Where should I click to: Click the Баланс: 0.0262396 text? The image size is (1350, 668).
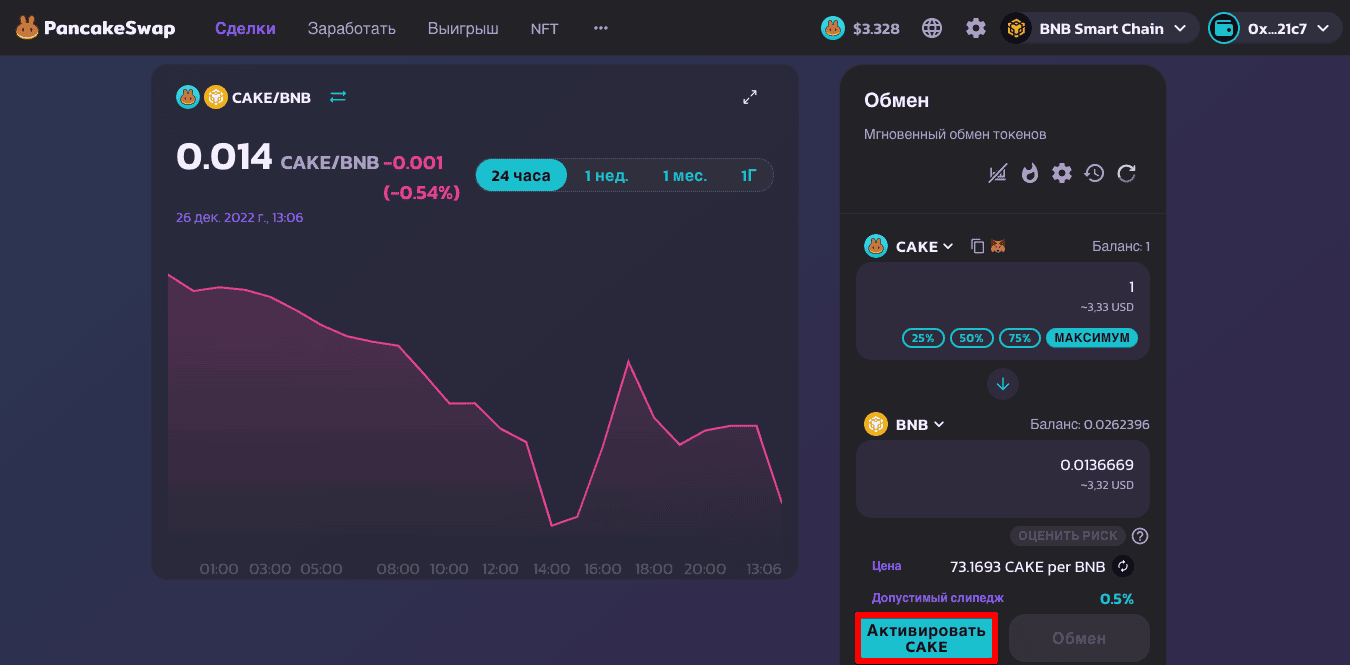[x=1090, y=424]
